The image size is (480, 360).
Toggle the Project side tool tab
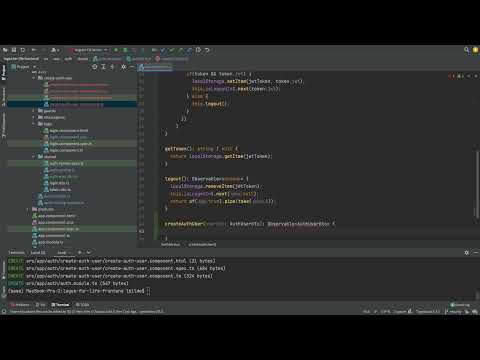pos(4,72)
